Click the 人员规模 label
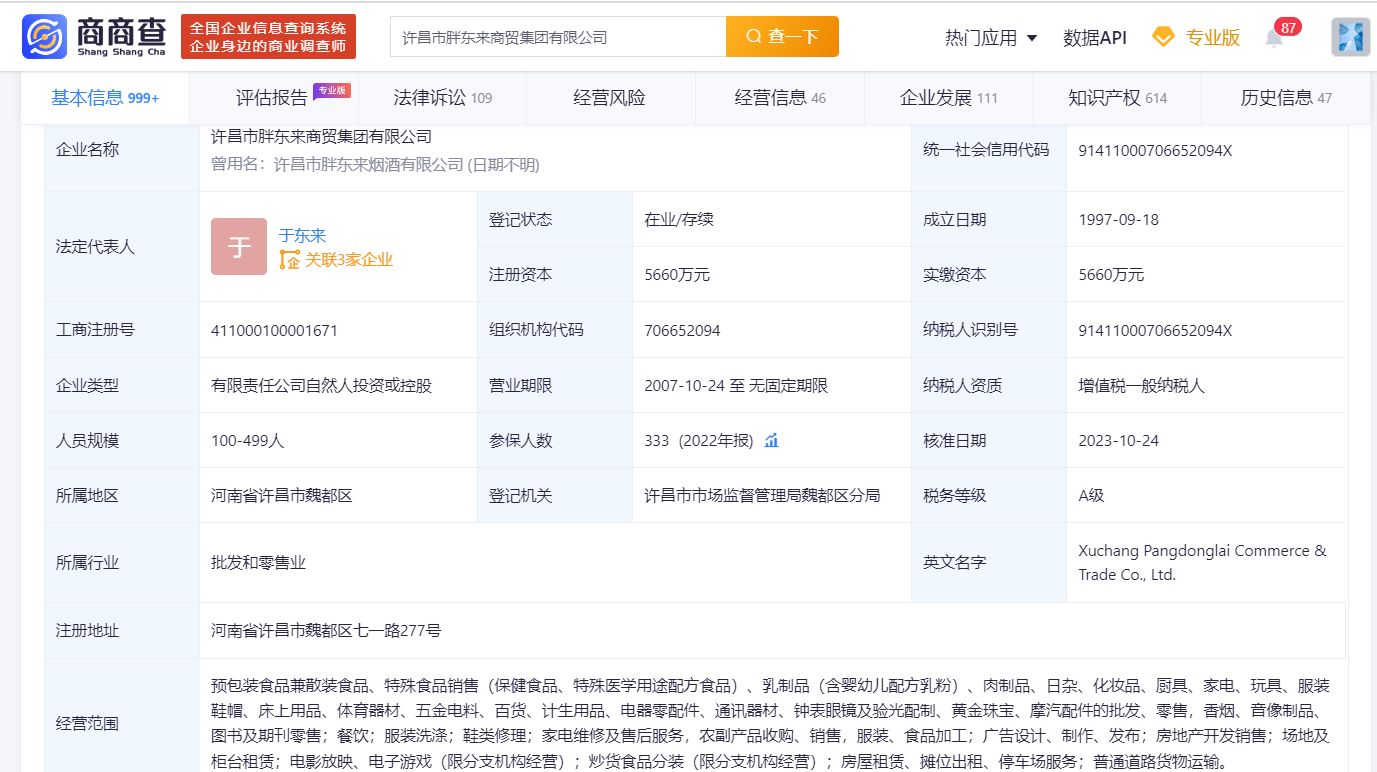Viewport: 1377px width, 772px height. tap(87, 440)
